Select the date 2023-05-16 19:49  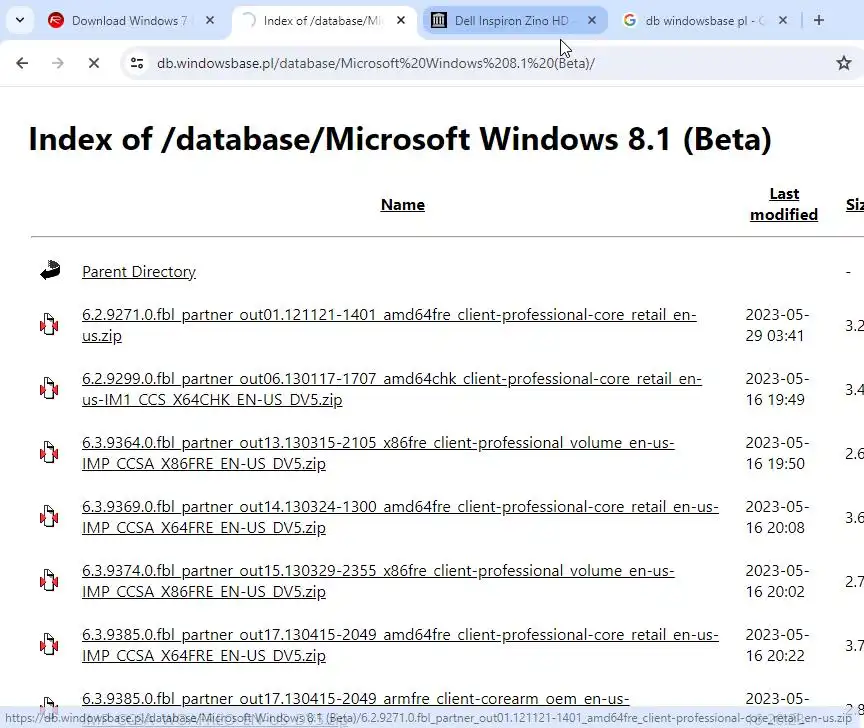pyautogui.click(x=777, y=389)
